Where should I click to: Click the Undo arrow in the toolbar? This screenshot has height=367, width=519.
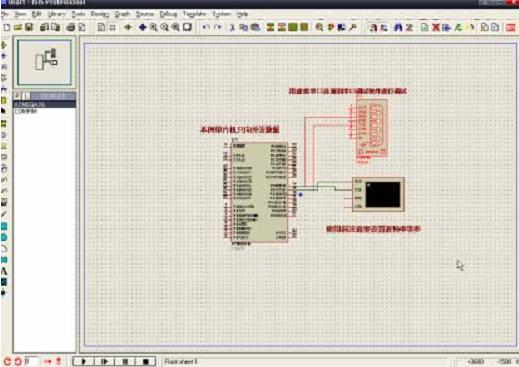(x=206, y=27)
